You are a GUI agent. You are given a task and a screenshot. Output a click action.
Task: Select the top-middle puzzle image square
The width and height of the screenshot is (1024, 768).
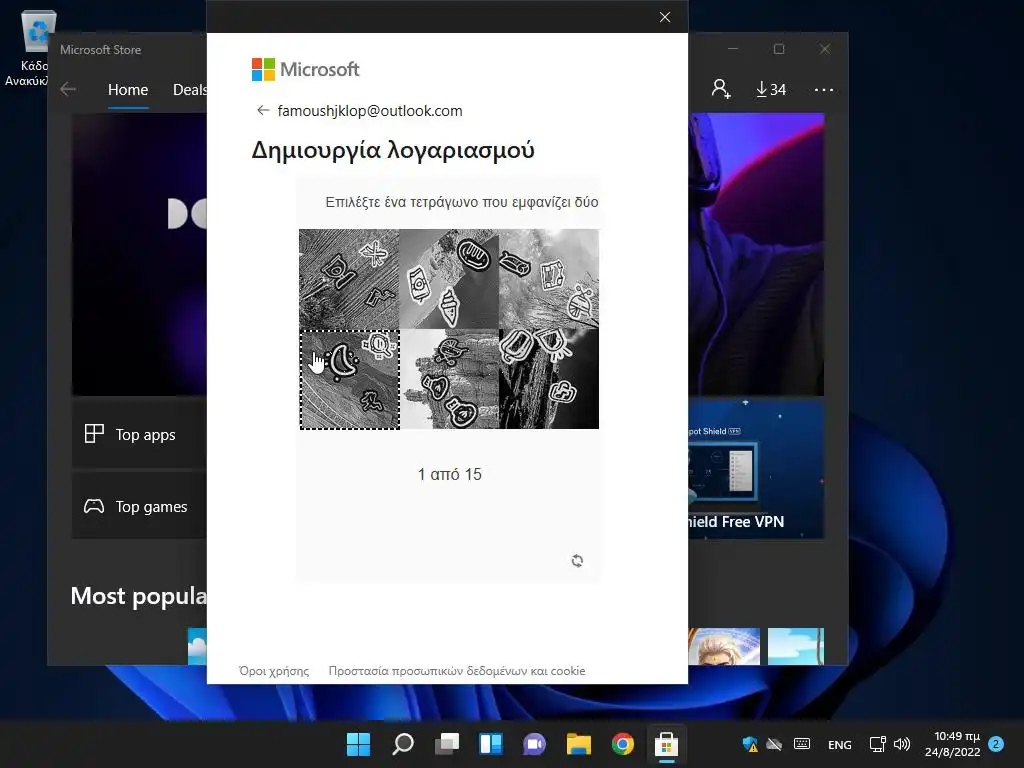(x=449, y=279)
